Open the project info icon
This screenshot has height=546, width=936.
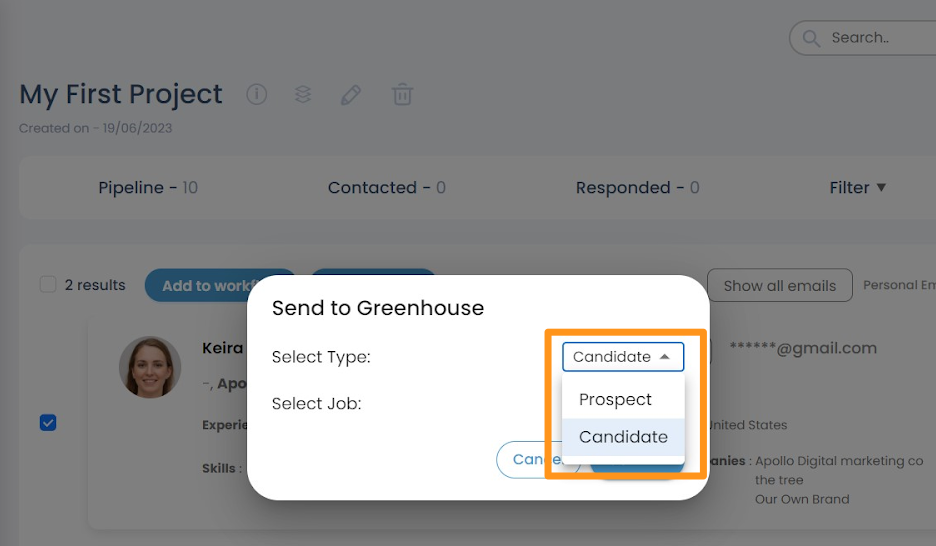(x=257, y=94)
